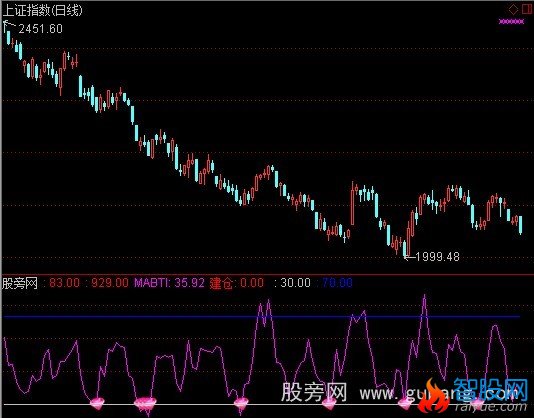Click the indicator value 929.00

point(110,283)
